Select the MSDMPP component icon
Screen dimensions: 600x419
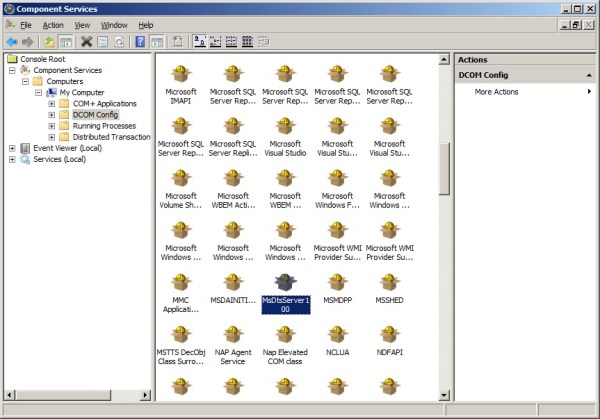(337, 282)
